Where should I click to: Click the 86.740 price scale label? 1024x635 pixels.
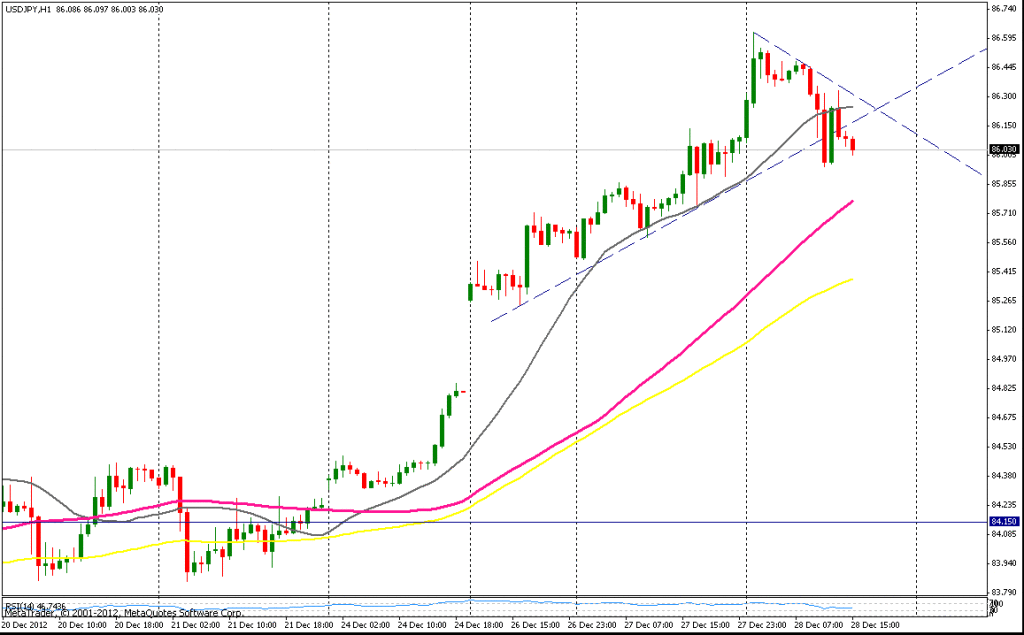[1003, 8]
